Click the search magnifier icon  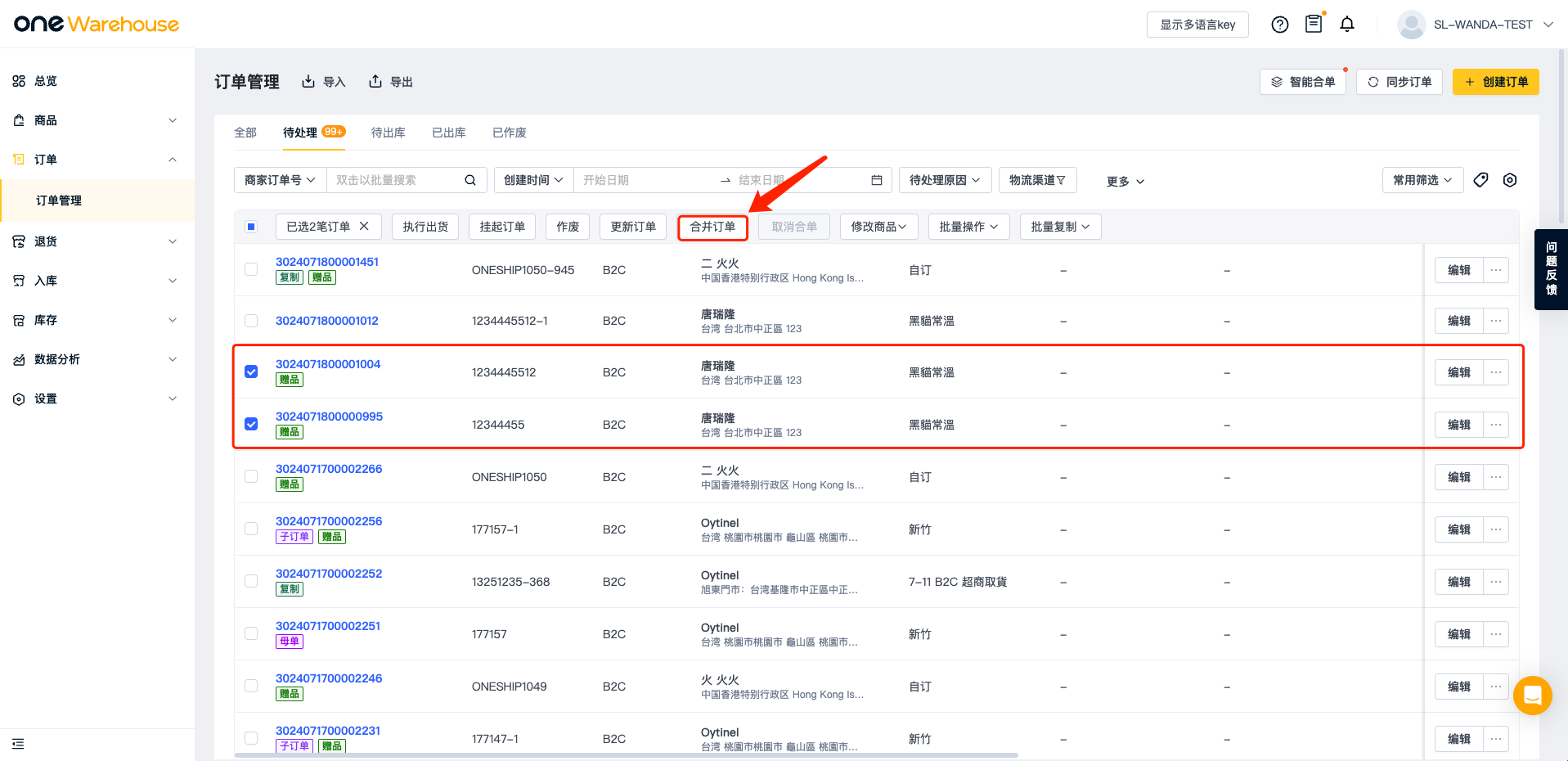(470, 180)
